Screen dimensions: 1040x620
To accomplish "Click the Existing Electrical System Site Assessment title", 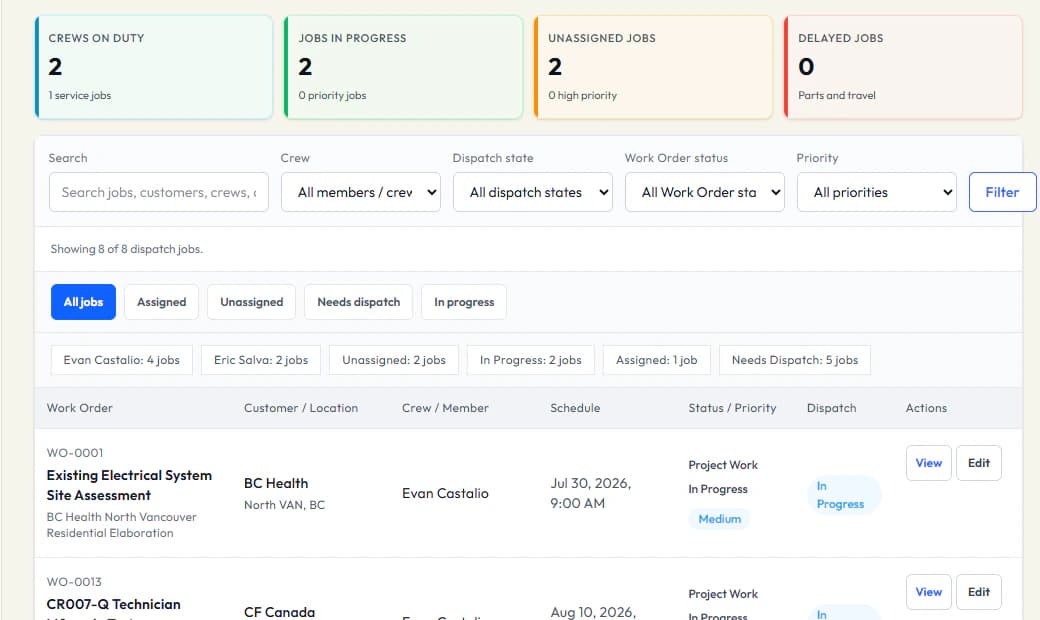I will point(129,485).
